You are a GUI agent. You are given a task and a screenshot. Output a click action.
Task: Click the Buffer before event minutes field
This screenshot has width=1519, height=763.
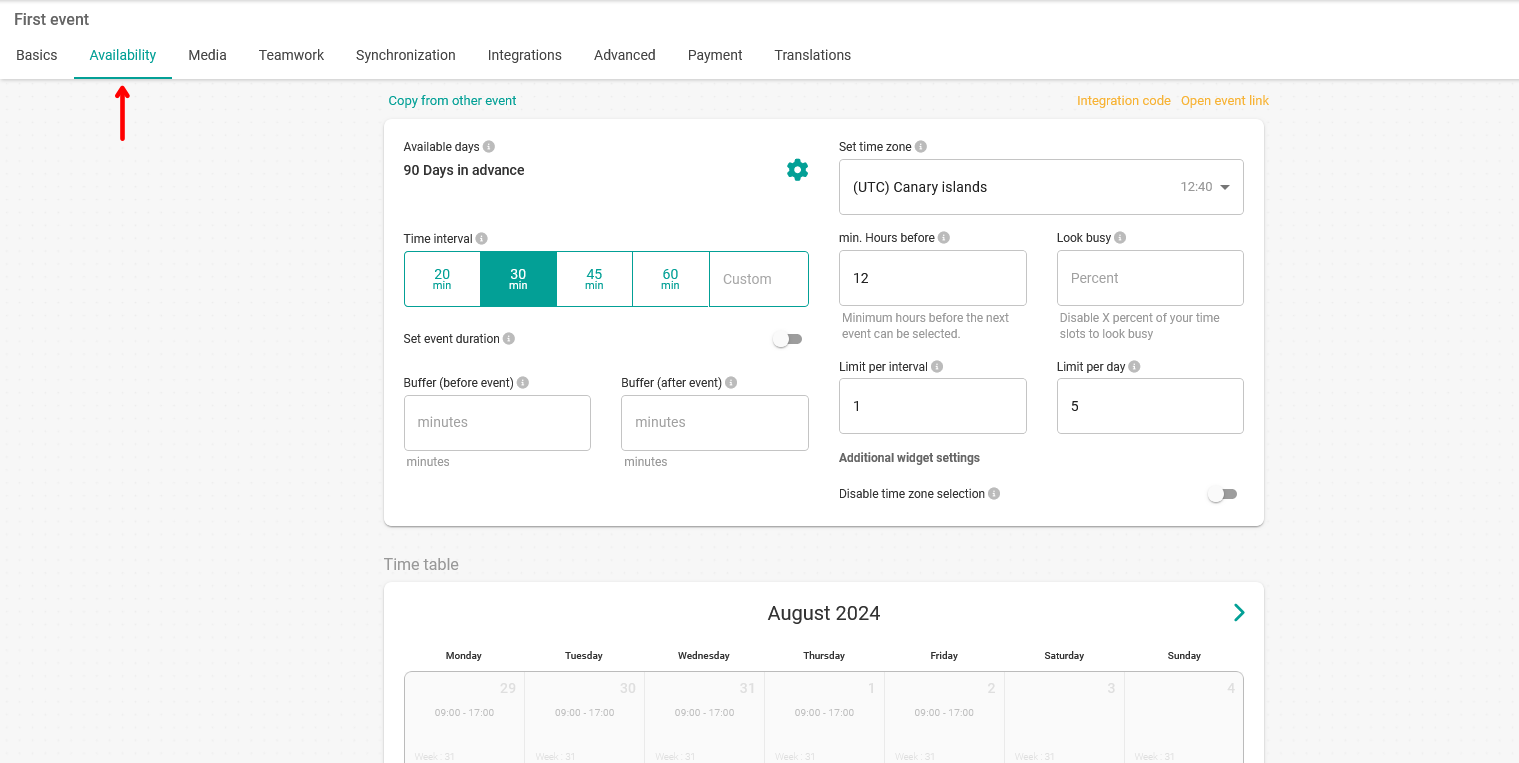(497, 423)
